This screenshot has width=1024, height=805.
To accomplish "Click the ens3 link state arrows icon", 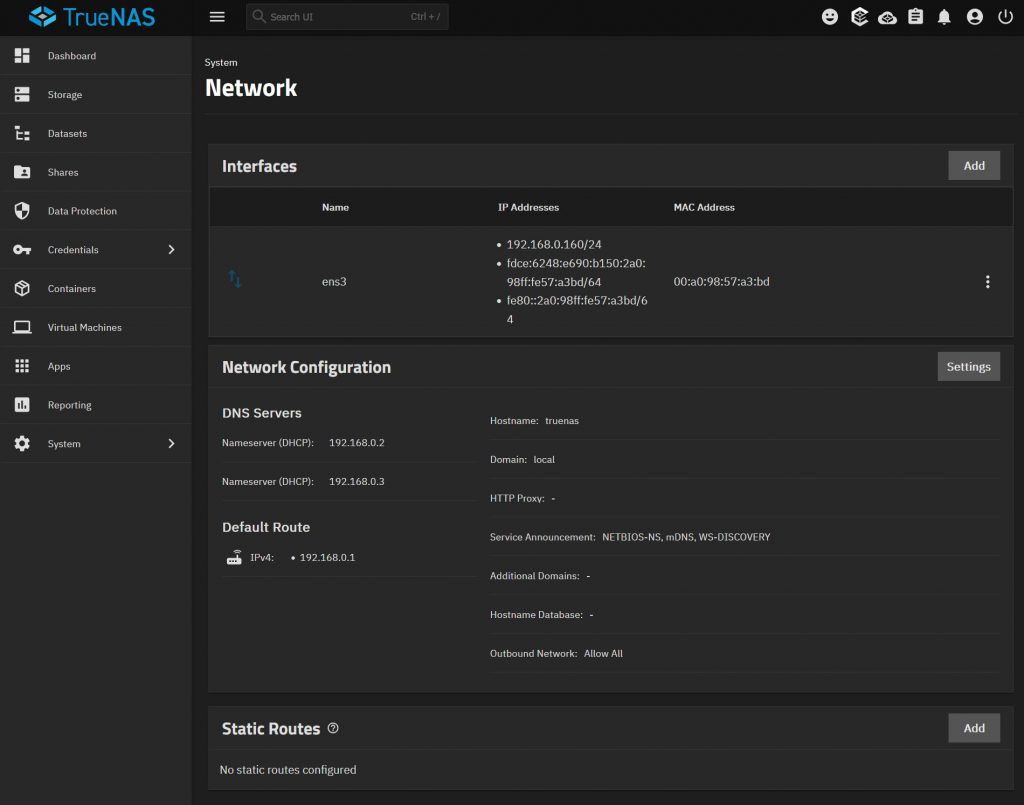I will tap(234, 279).
